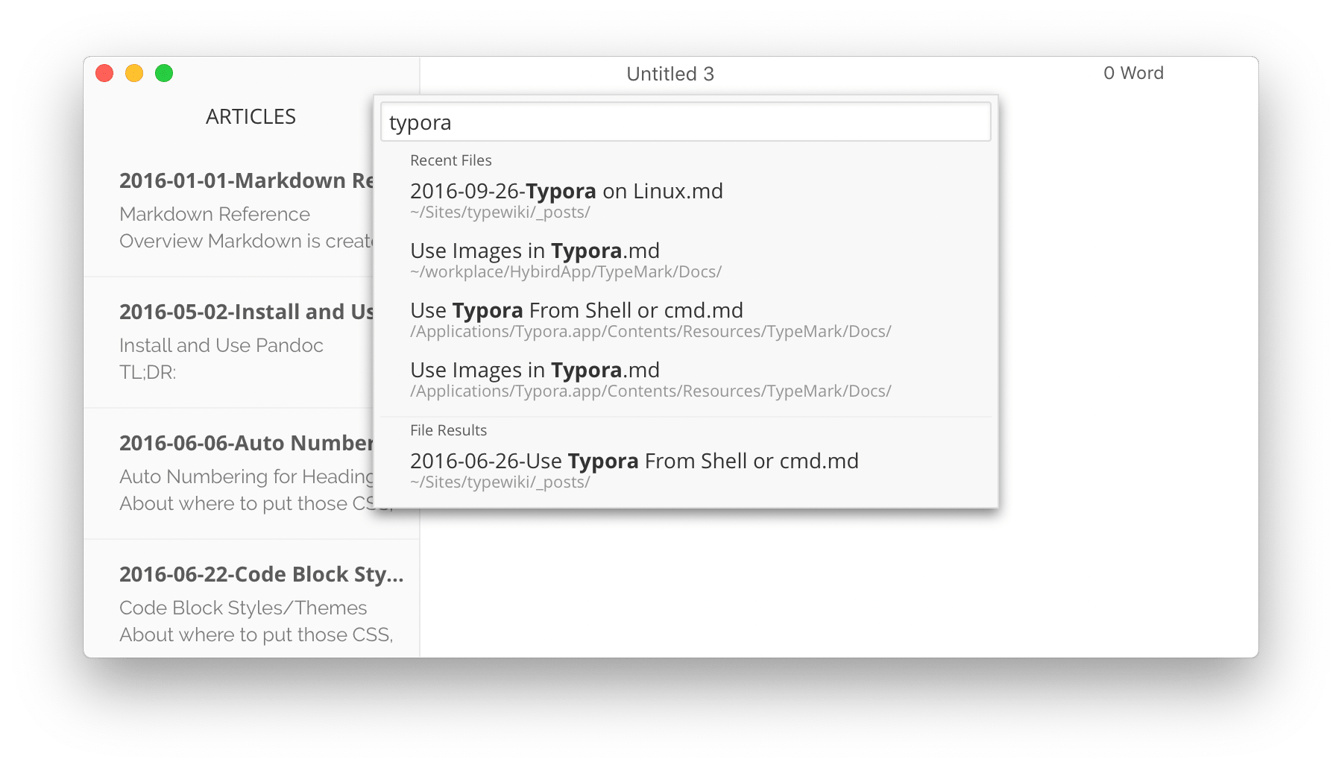The height and width of the screenshot is (768, 1342).
Task: Click the "Code Block Styles/Themes" preview text
Action: [x=243, y=608]
